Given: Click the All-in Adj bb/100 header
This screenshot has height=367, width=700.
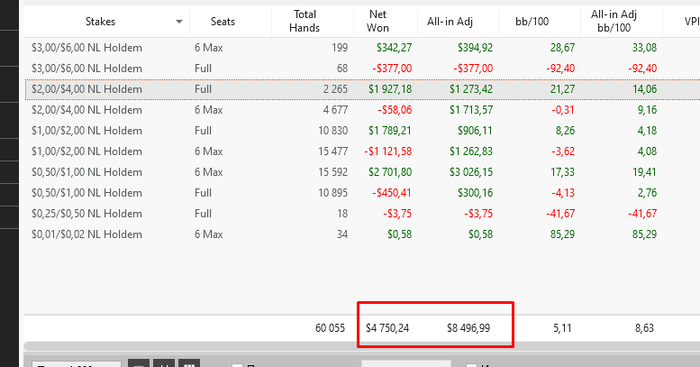Looking at the screenshot, I should pos(614,21).
